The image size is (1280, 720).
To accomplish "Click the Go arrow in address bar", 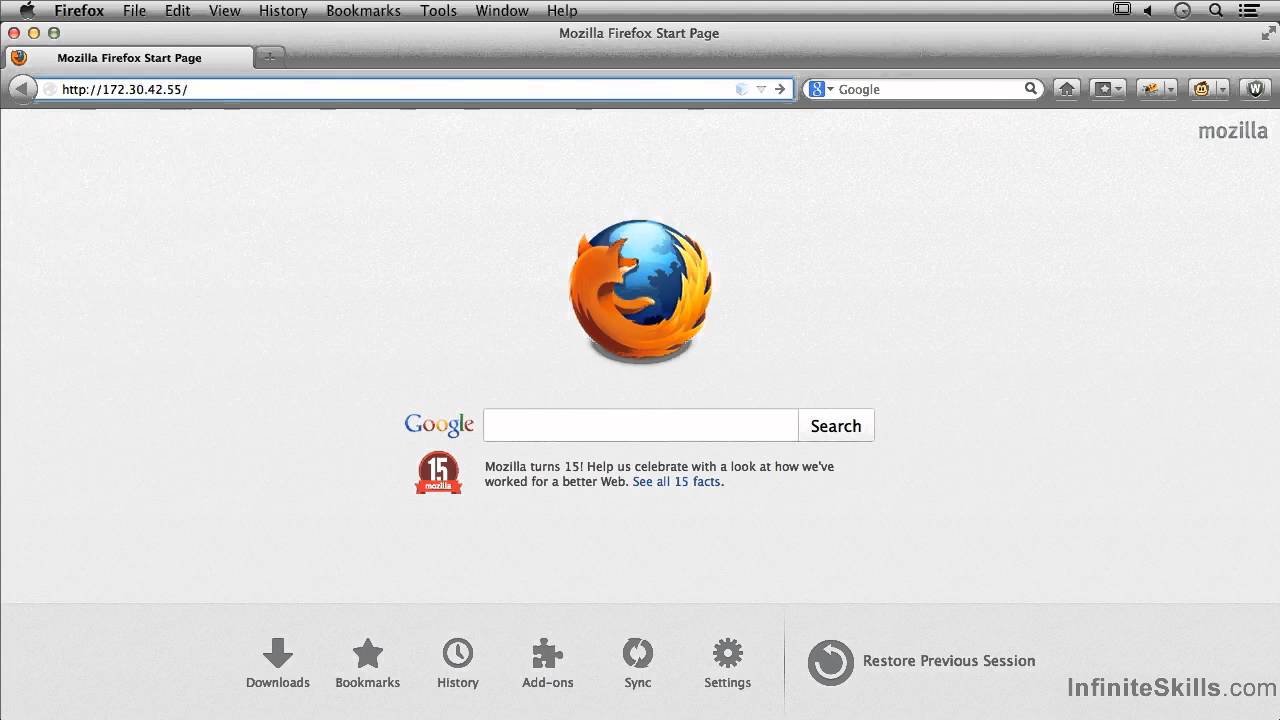I will (780, 89).
